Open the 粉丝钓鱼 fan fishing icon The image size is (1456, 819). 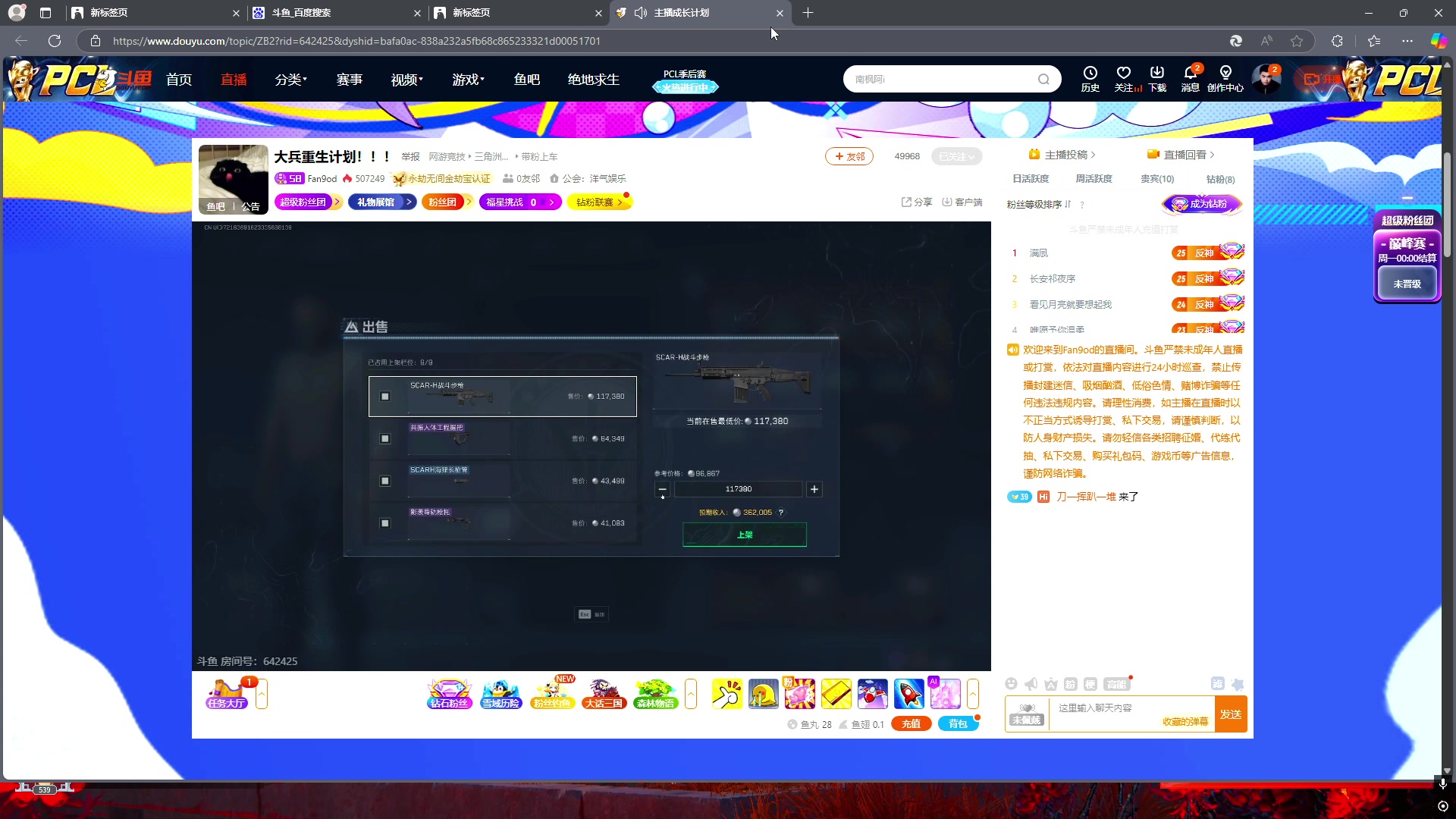pos(552,694)
